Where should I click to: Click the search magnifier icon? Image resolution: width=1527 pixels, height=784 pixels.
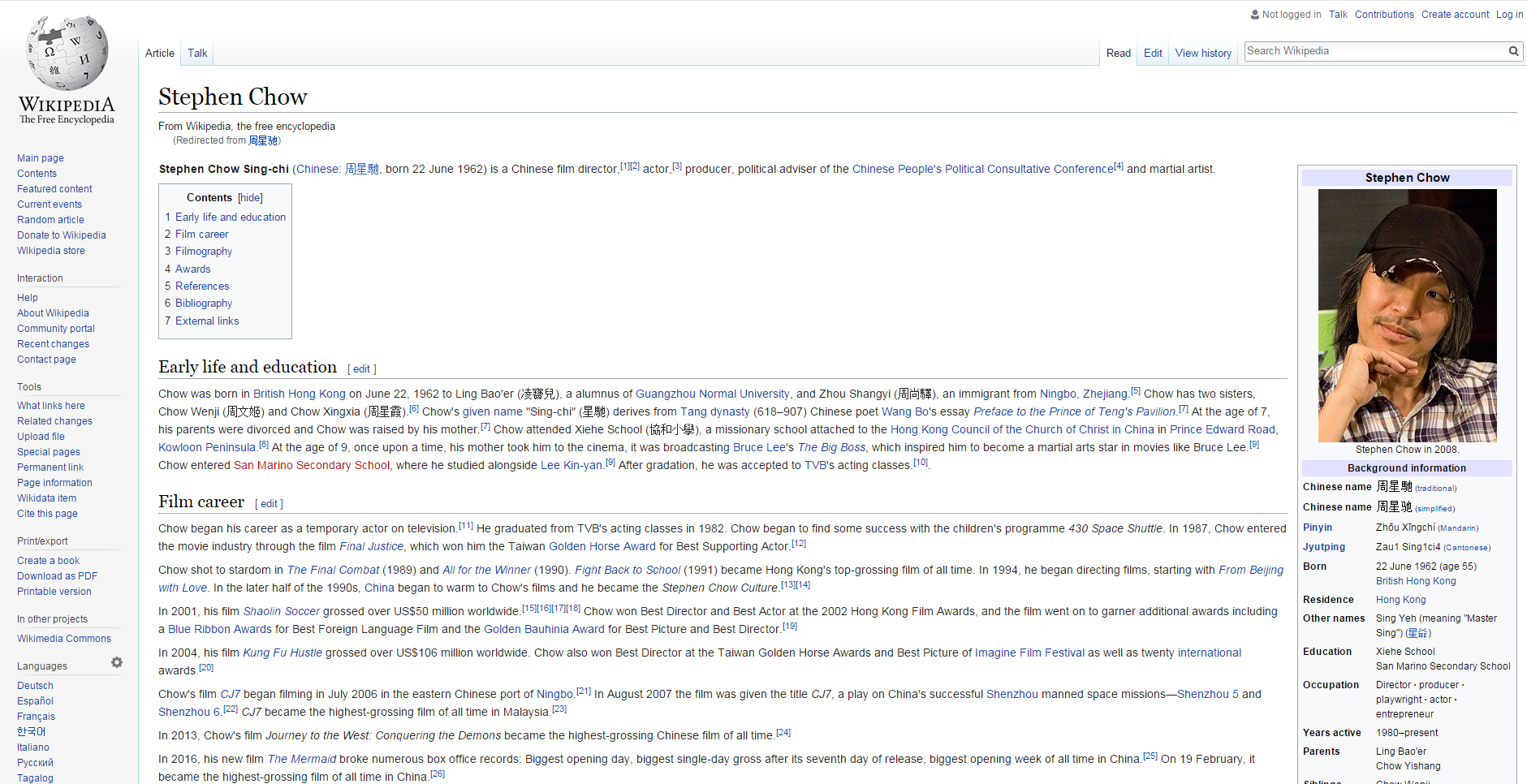tap(1513, 51)
